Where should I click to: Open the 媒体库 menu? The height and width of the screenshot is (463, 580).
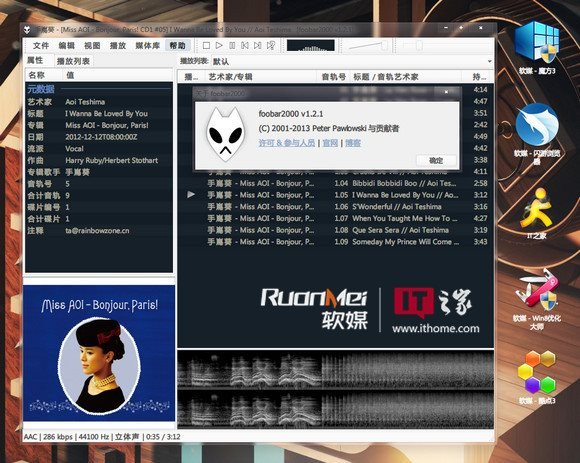tap(148, 45)
